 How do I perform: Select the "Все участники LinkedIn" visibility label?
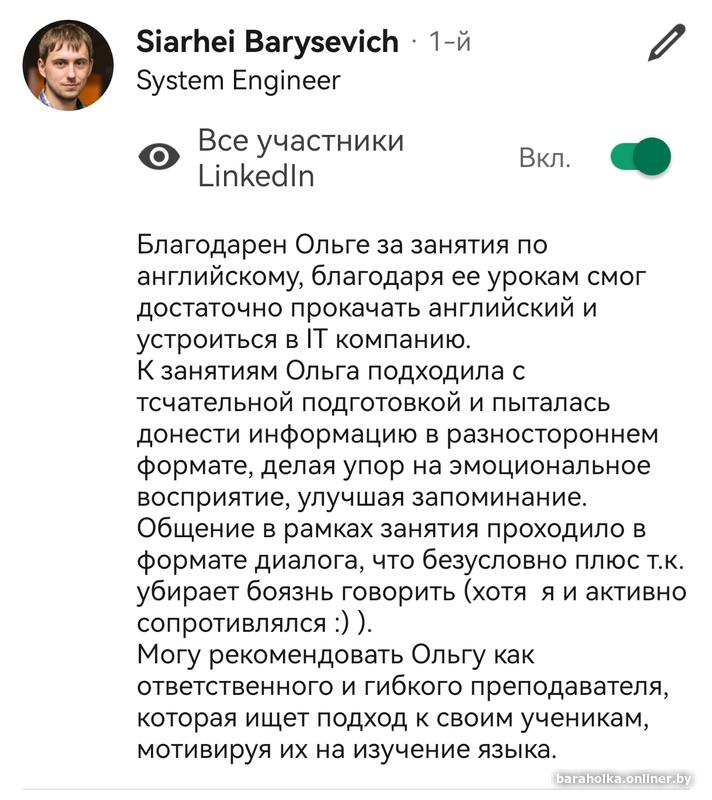(x=300, y=158)
